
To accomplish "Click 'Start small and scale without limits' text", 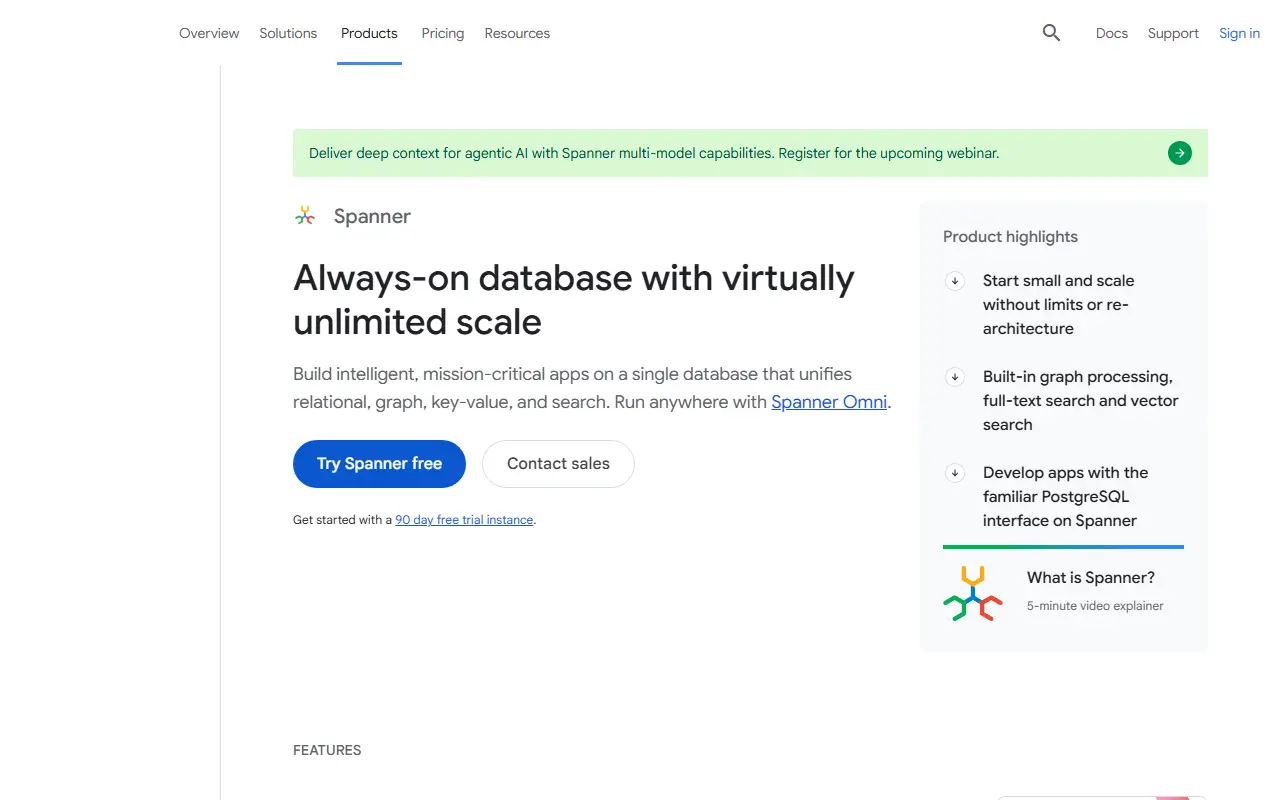I will click(1058, 305).
